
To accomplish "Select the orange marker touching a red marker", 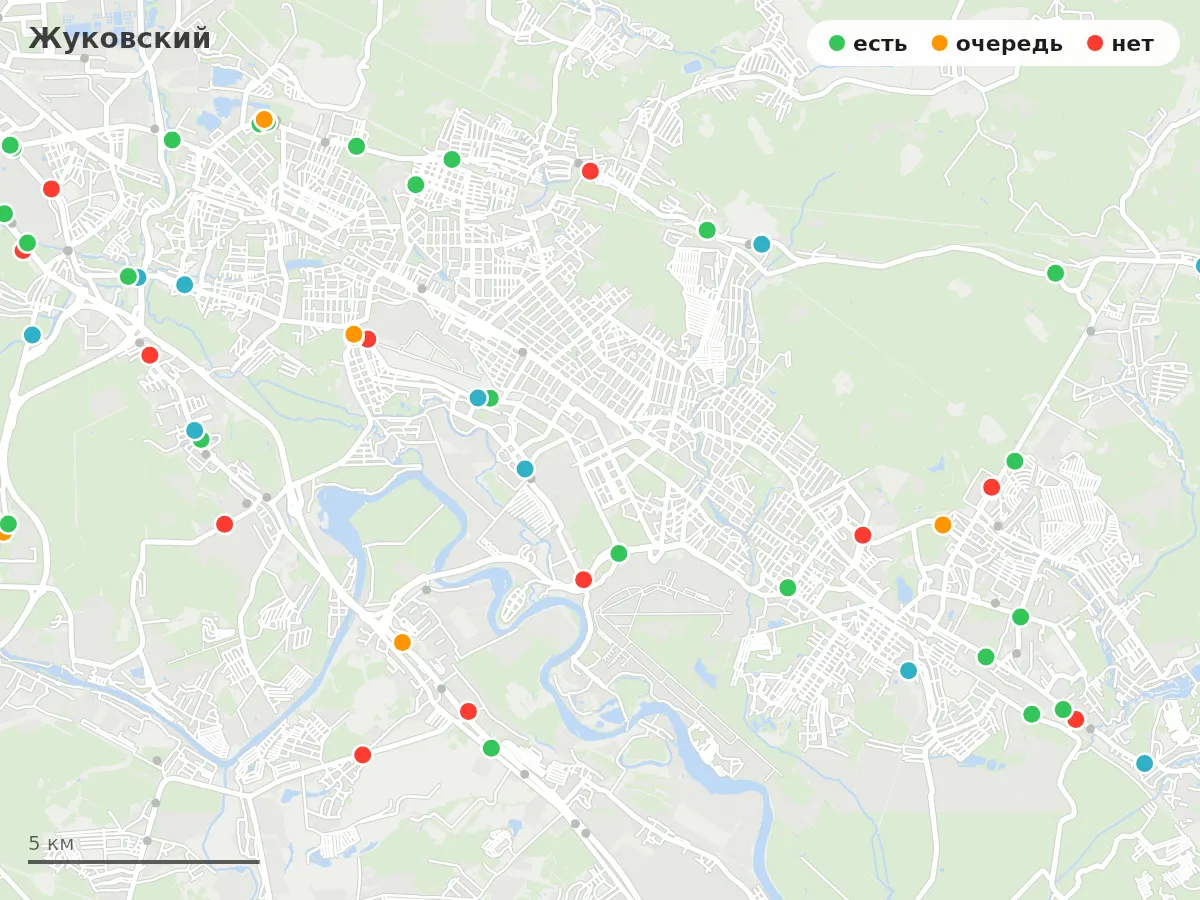I will point(353,334).
